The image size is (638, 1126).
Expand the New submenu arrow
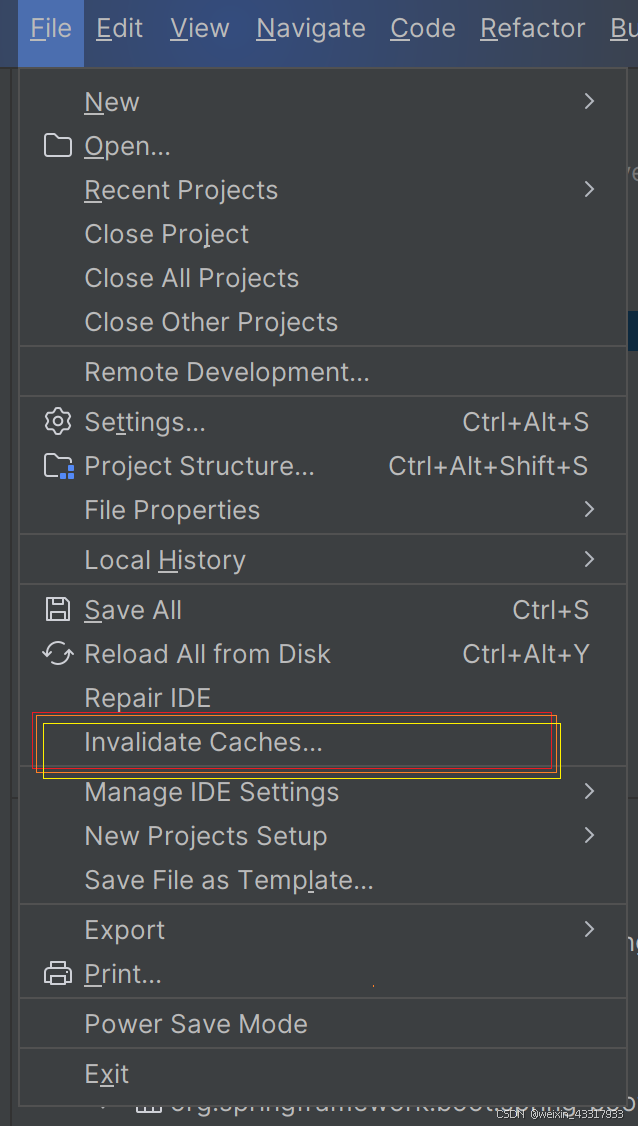tap(589, 101)
